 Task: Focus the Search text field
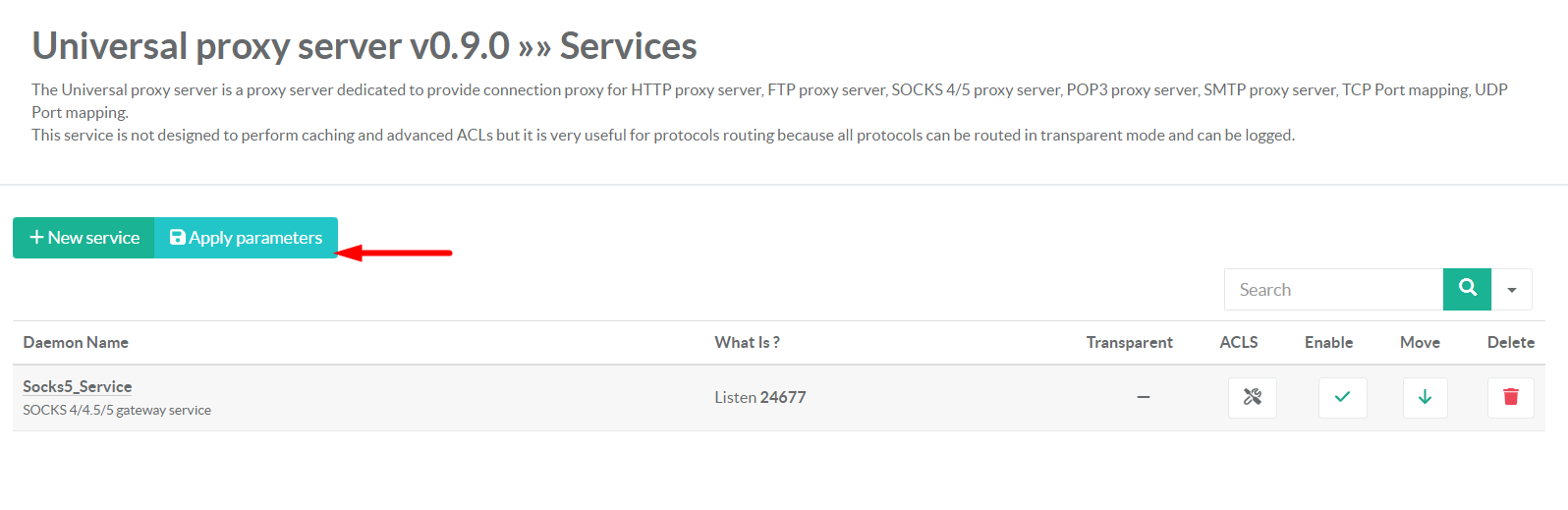[x=1333, y=290]
